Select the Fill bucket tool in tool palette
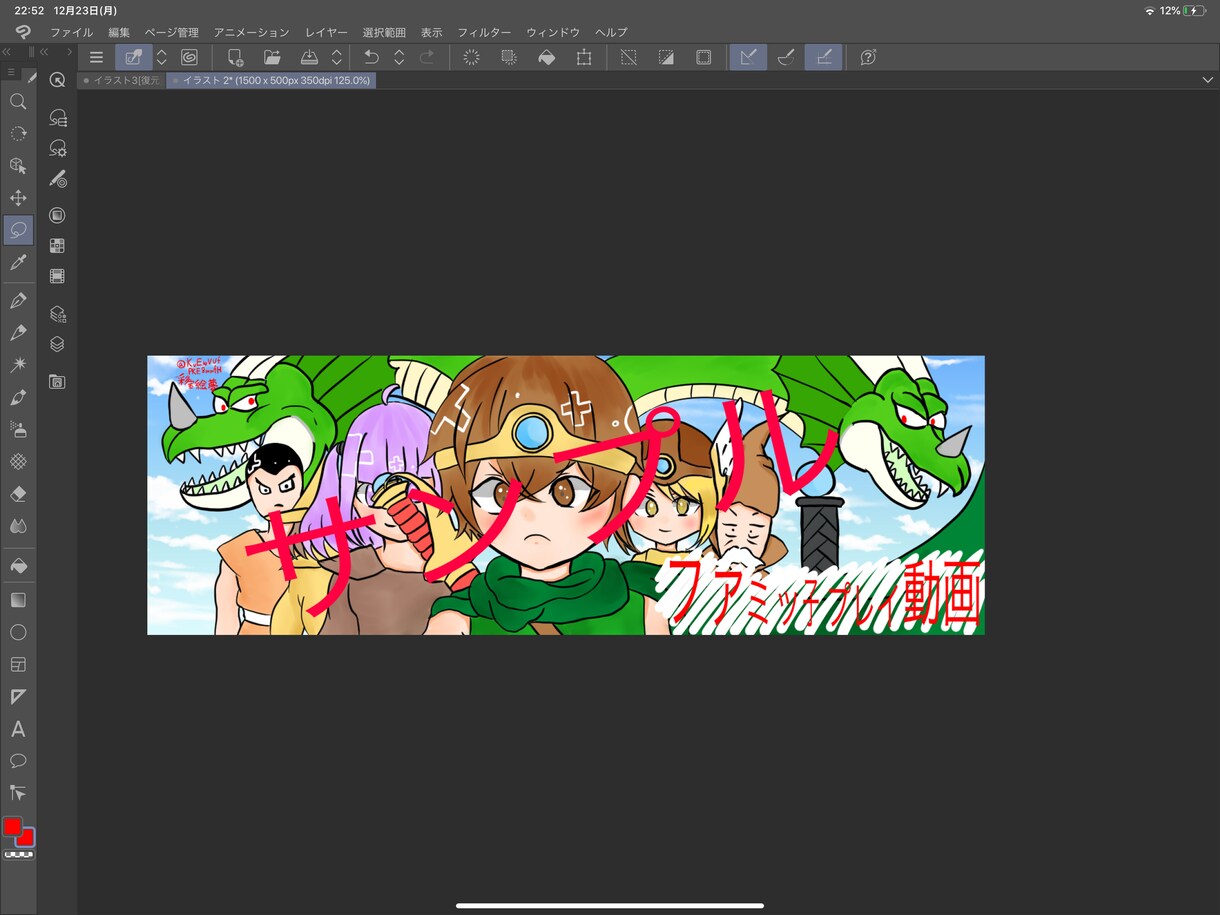 coord(18,566)
